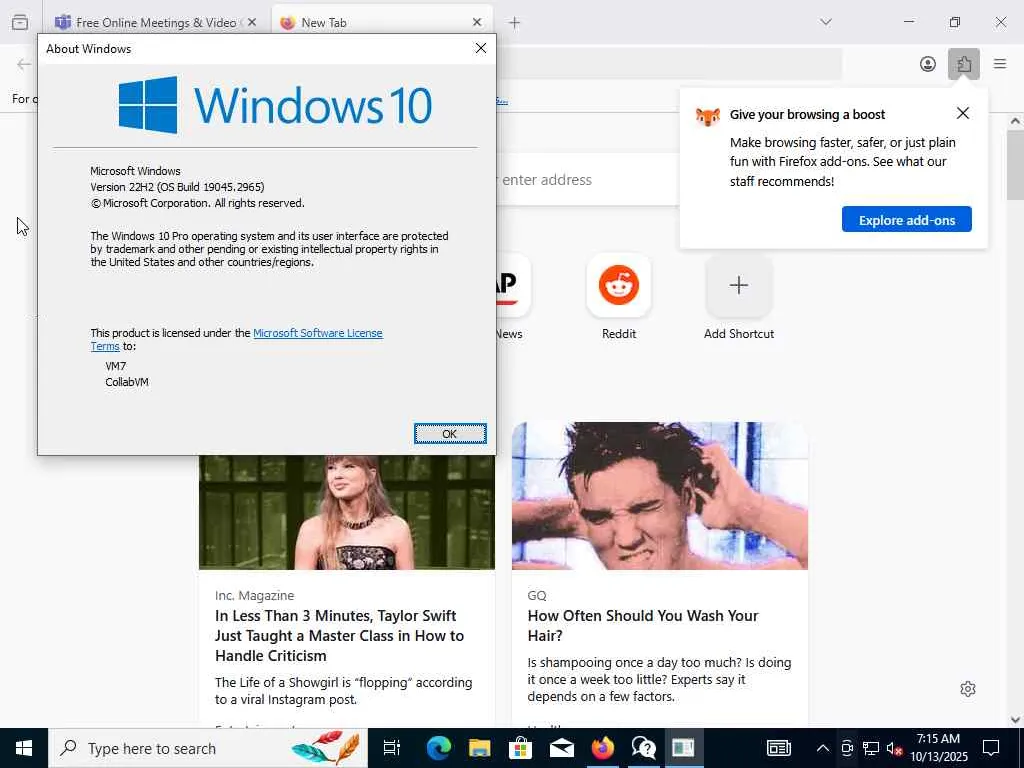Open the hair washing article image
Viewport: 1024px width, 768px height.
[x=660, y=496]
